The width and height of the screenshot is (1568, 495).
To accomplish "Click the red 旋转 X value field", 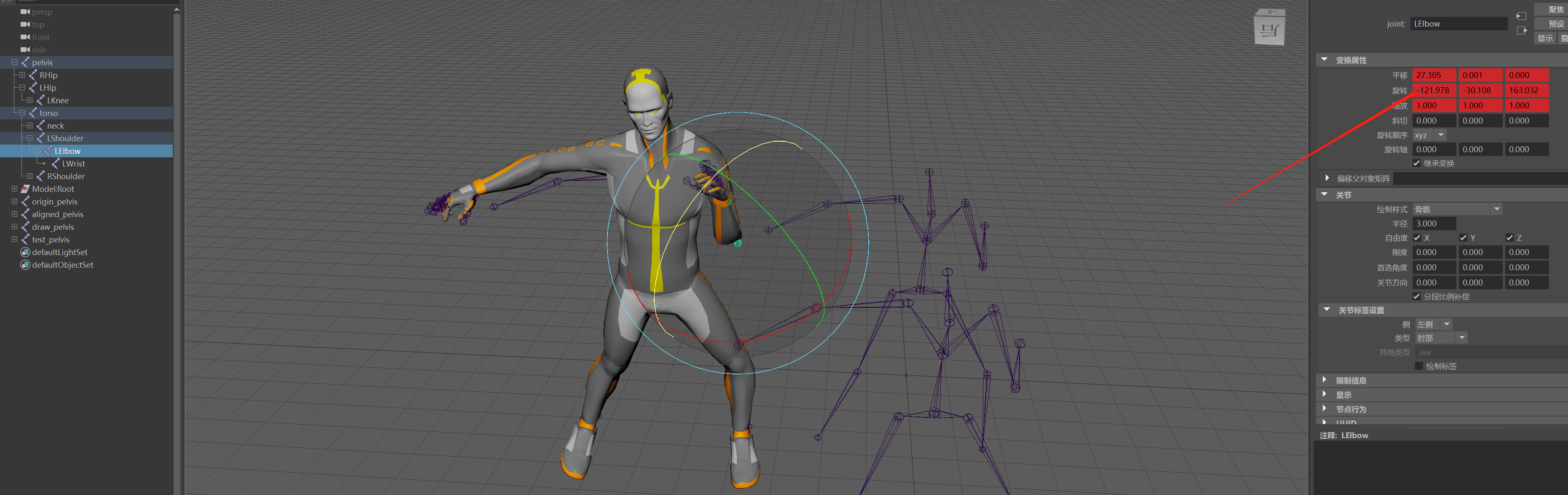I will tap(1434, 89).
